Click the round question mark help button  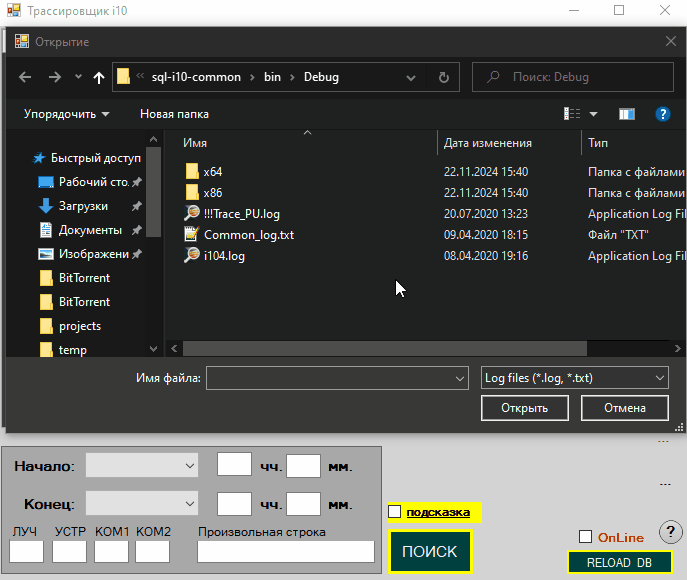coord(670,532)
